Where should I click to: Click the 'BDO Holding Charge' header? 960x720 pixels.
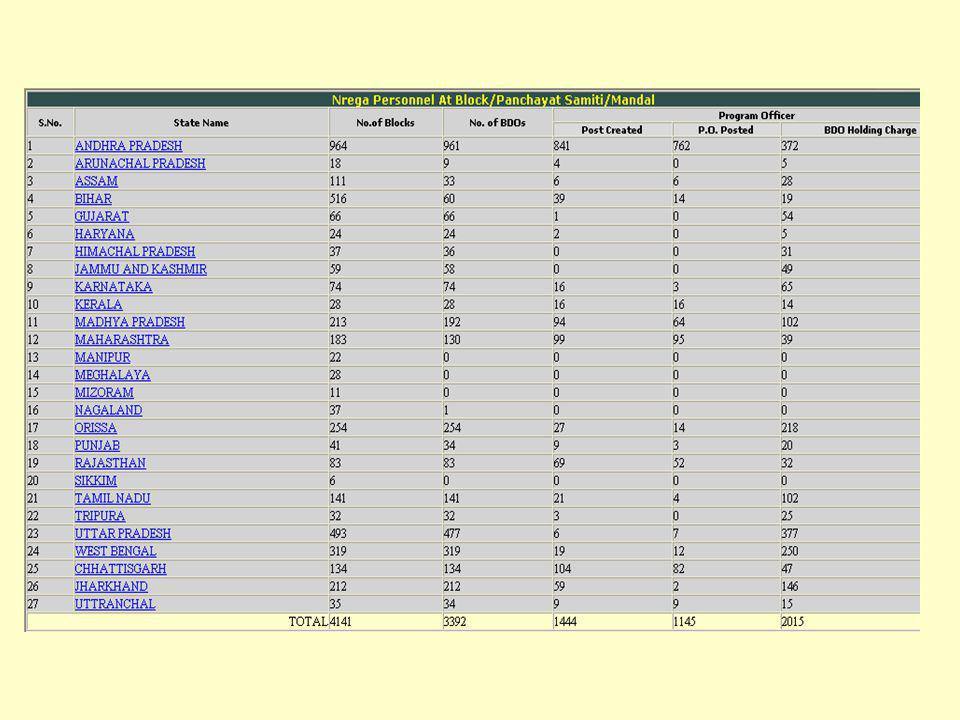870,130
